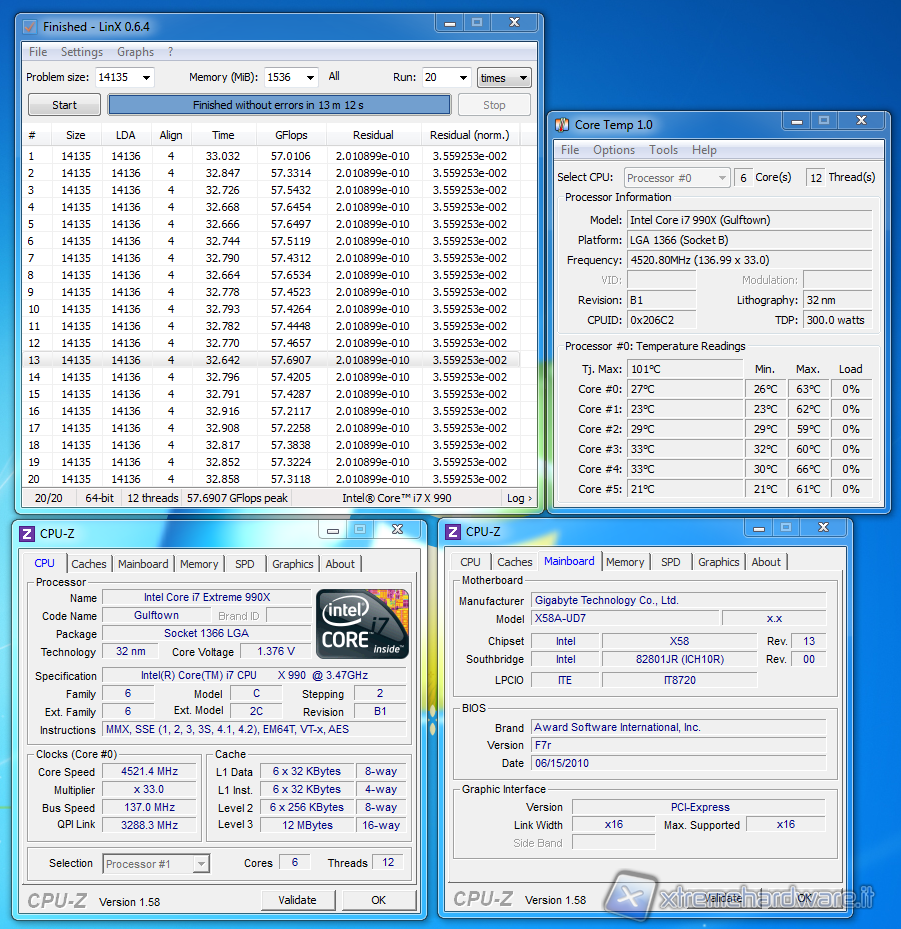Screen dimensions: 901x929
Task: Click the title bar icon of the CPU-Z window showing the CPU tab
Action: (x=28, y=532)
